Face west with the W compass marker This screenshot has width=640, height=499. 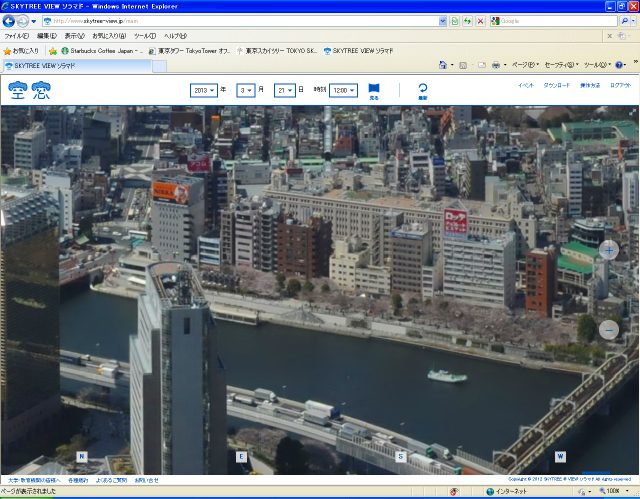click(x=560, y=456)
